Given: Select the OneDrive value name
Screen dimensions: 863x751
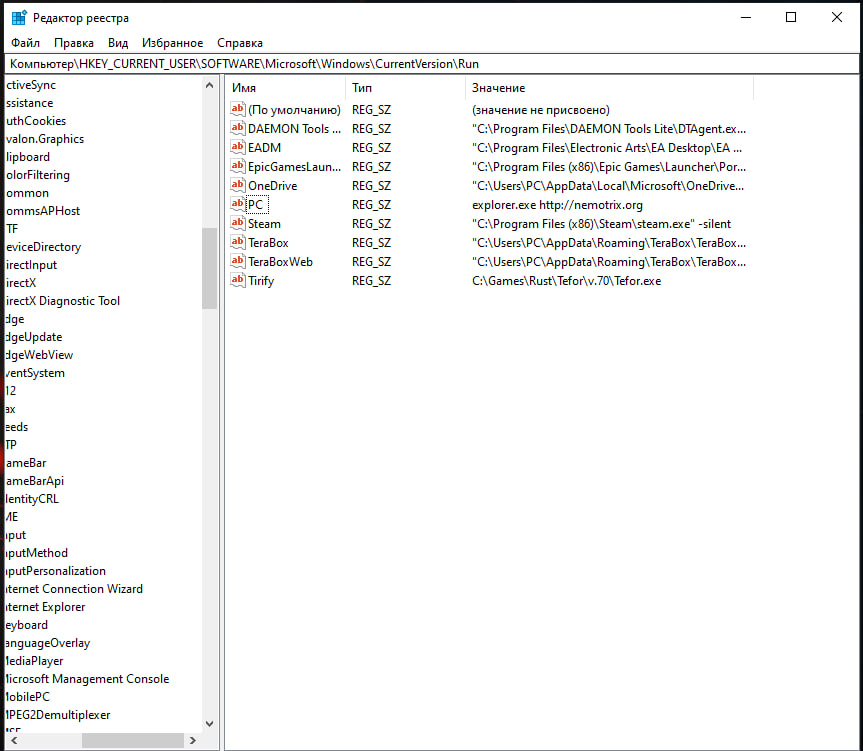Looking at the screenshot, I should click(272, 186).
